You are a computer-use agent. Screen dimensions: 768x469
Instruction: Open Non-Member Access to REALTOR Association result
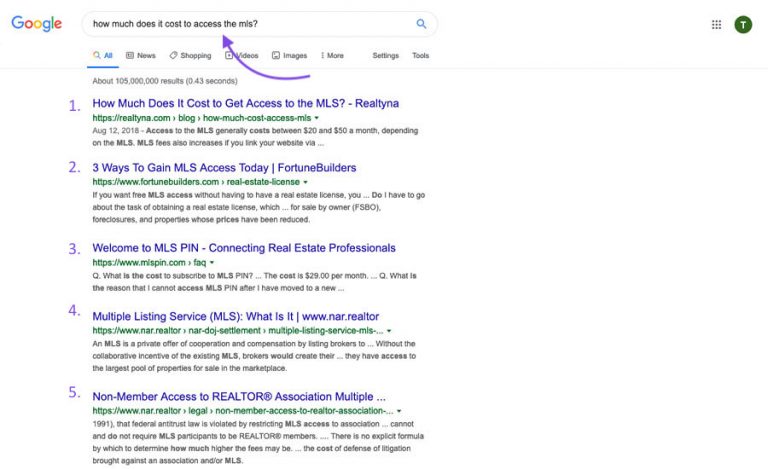click(239, 397)
